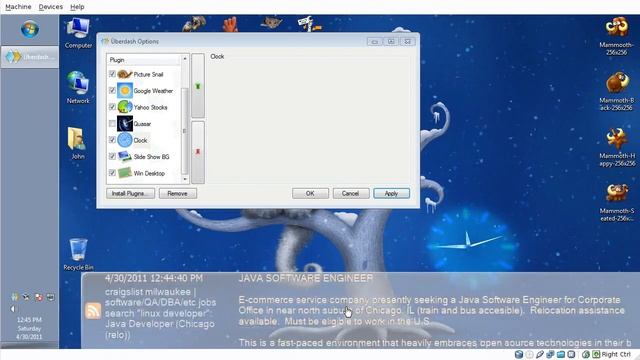Open the Computer desktop icon

(x=78, y=33)
